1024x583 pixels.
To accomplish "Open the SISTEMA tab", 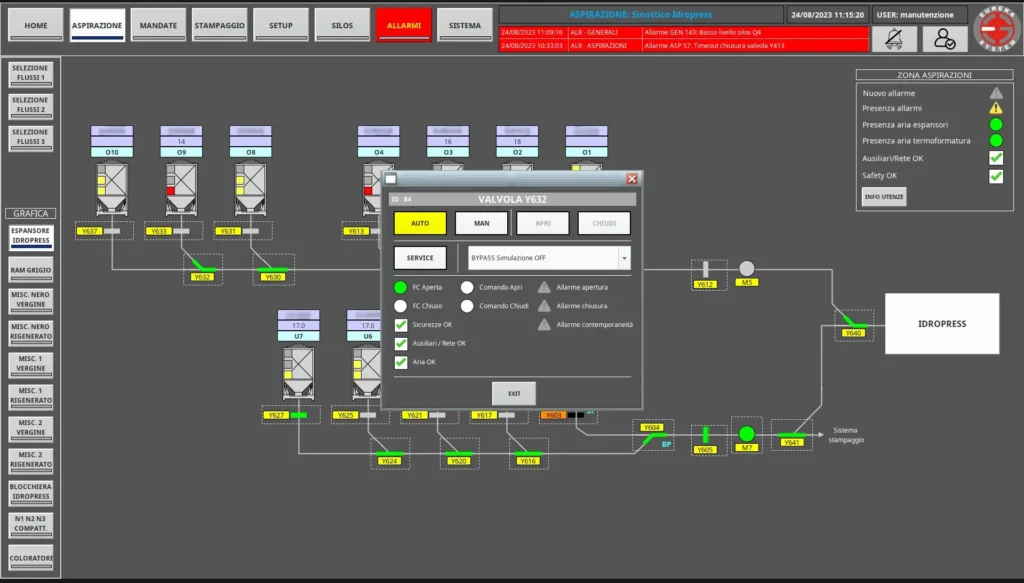I will pyautogui.click(x=465, y=25).
